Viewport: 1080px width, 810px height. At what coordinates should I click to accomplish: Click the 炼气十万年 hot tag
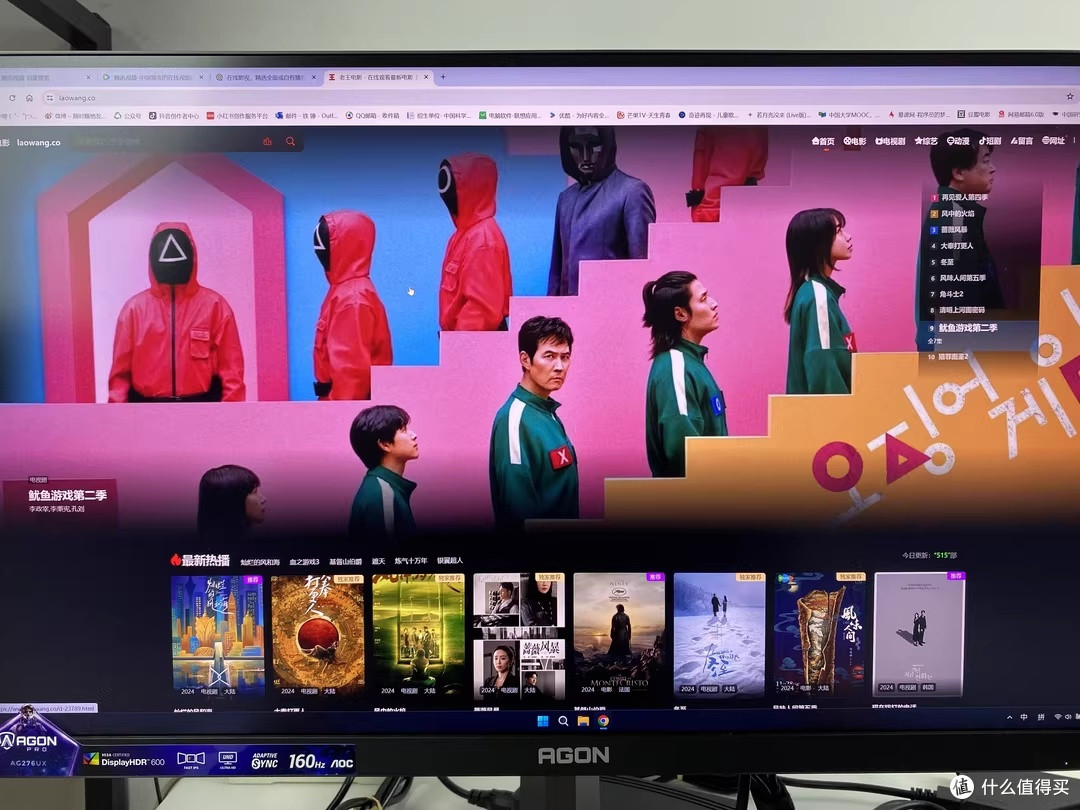coord(411,561)
